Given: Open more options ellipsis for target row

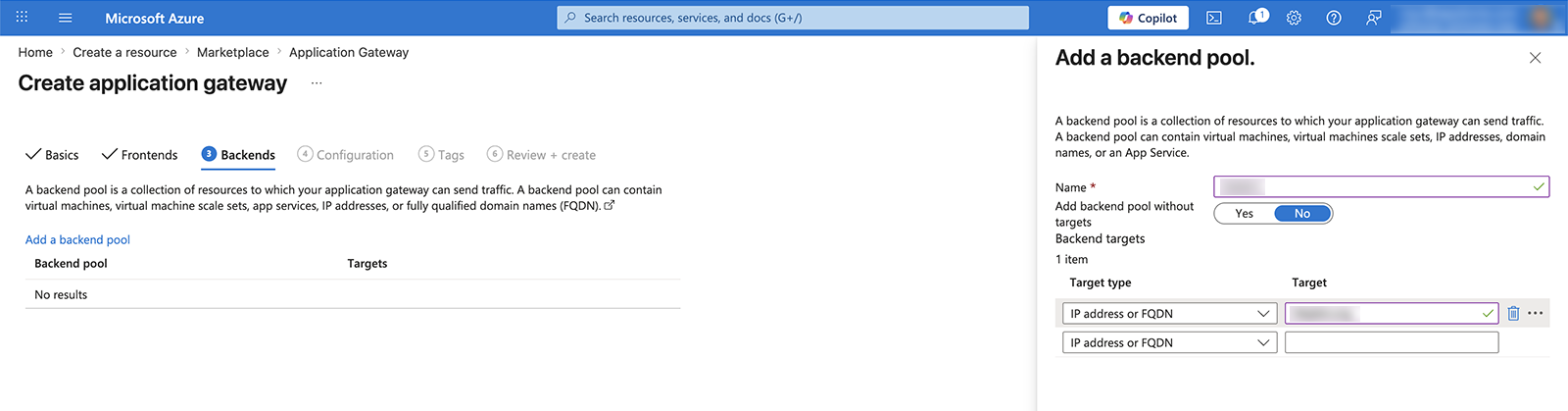Looking at the screenshot, I should 1536,313.
